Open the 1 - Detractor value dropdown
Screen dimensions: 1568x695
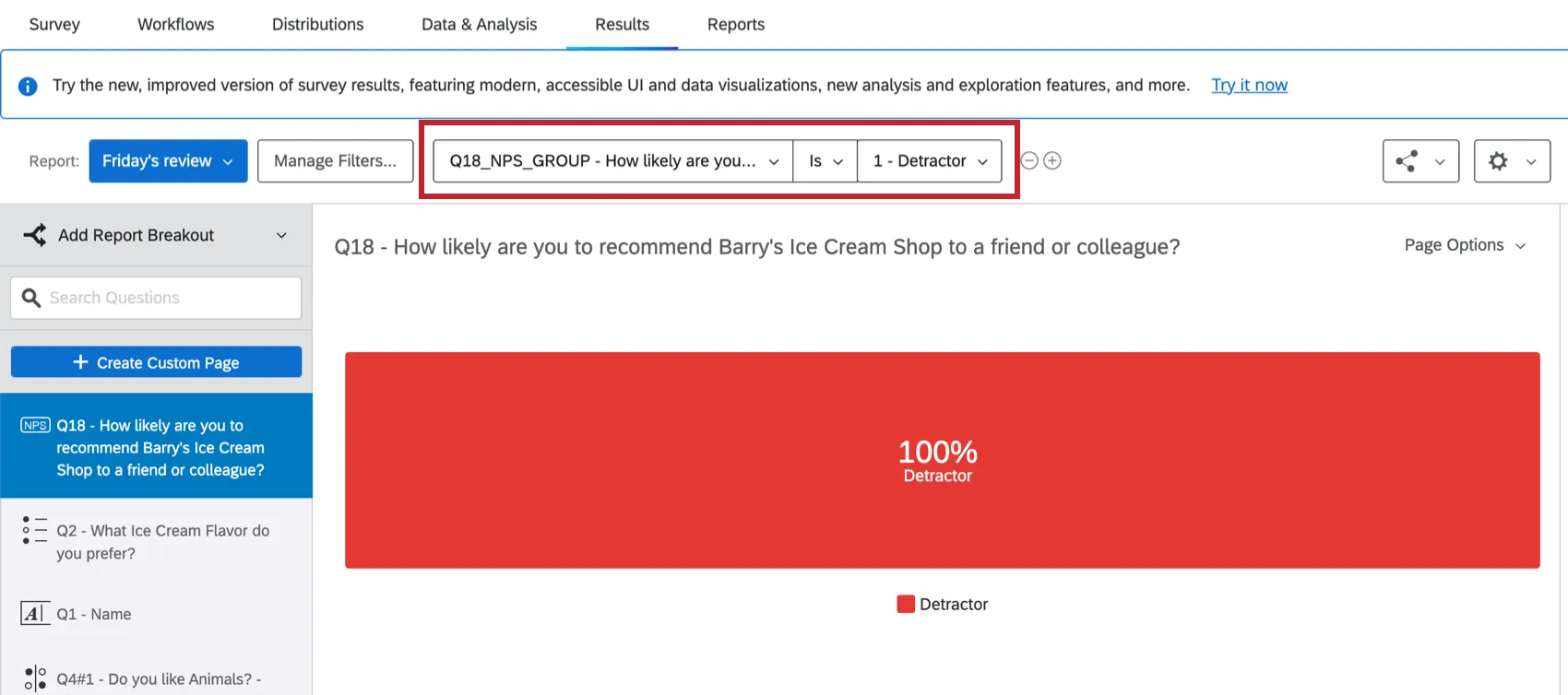point(928,160)
